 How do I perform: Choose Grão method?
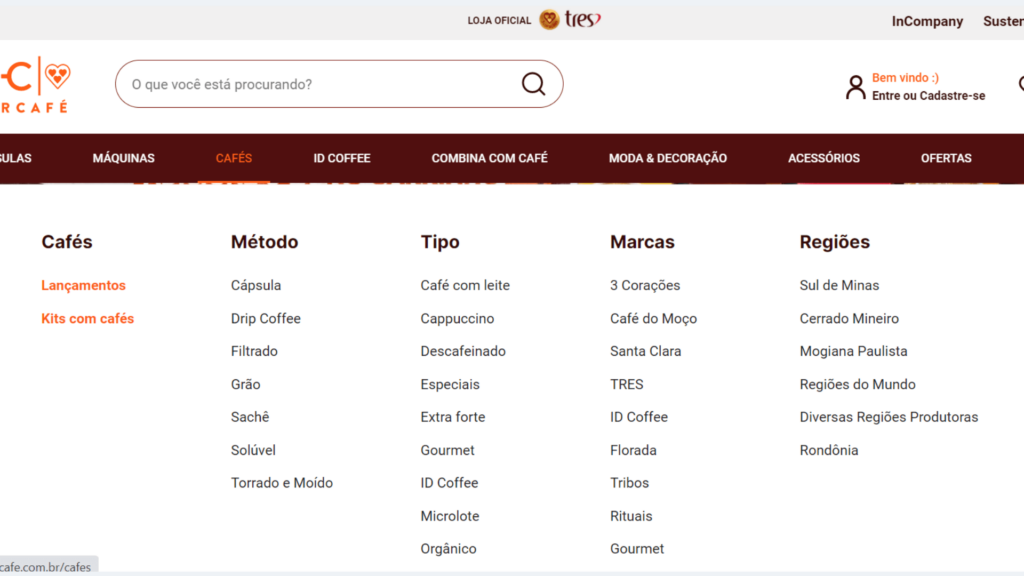coord(246,385)
